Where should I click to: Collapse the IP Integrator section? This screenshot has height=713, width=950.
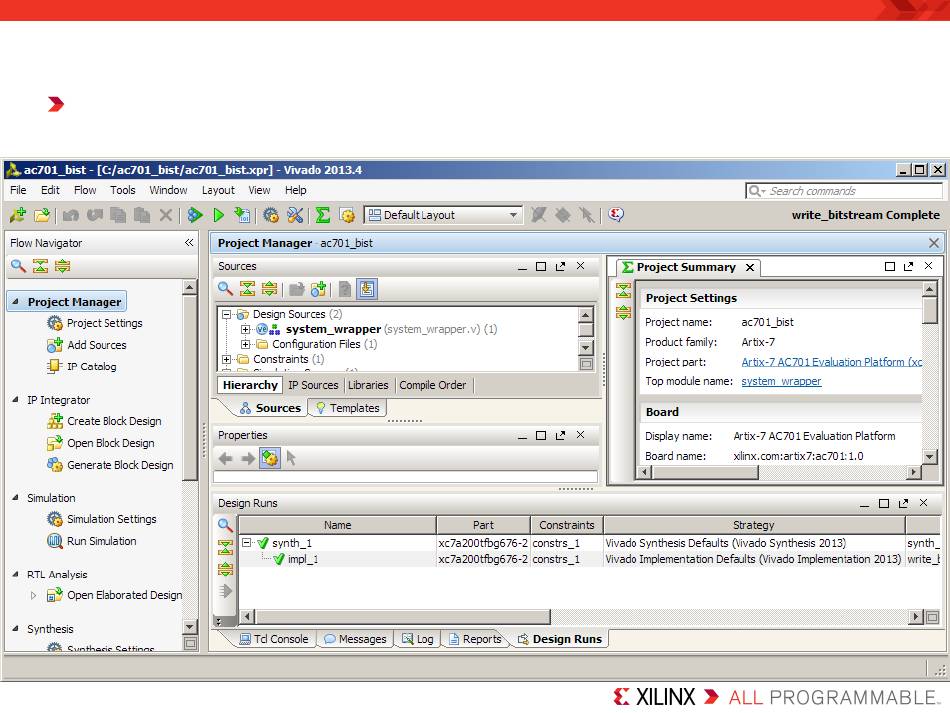(16, 399)
